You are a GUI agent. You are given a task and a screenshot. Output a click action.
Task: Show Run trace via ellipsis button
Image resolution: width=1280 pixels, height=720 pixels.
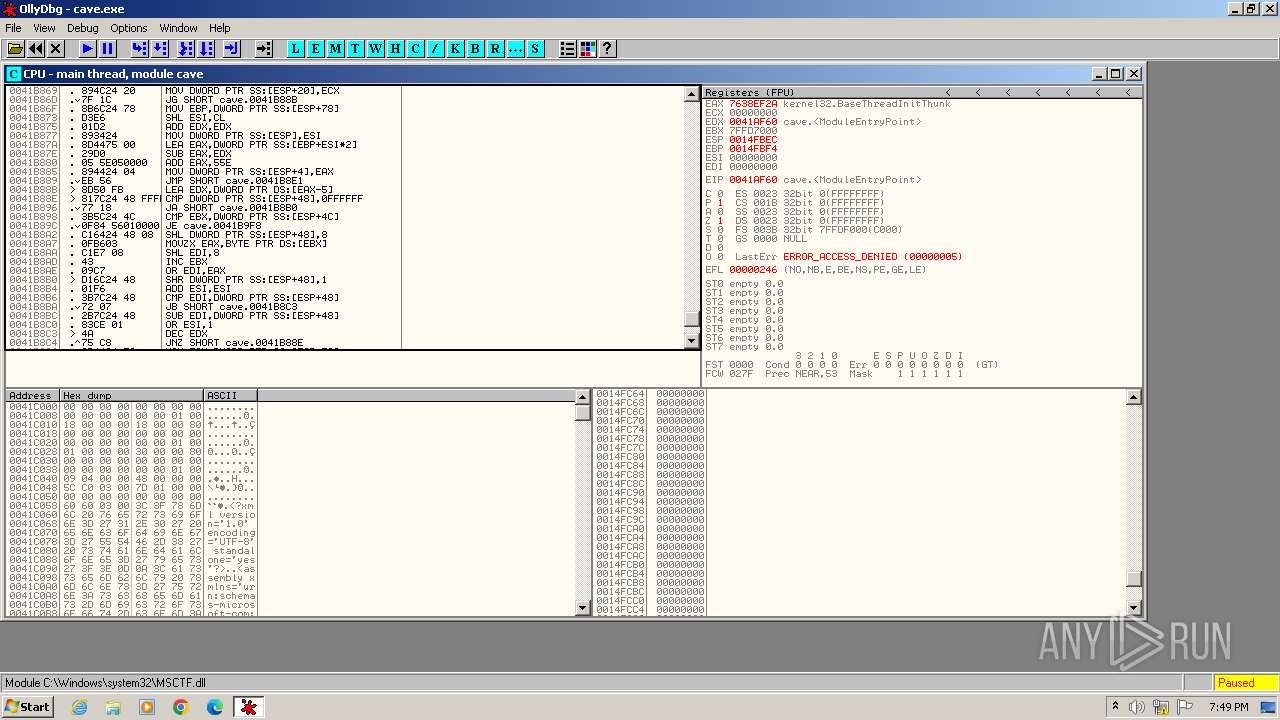pyautogui.click(x=515, y=48)
